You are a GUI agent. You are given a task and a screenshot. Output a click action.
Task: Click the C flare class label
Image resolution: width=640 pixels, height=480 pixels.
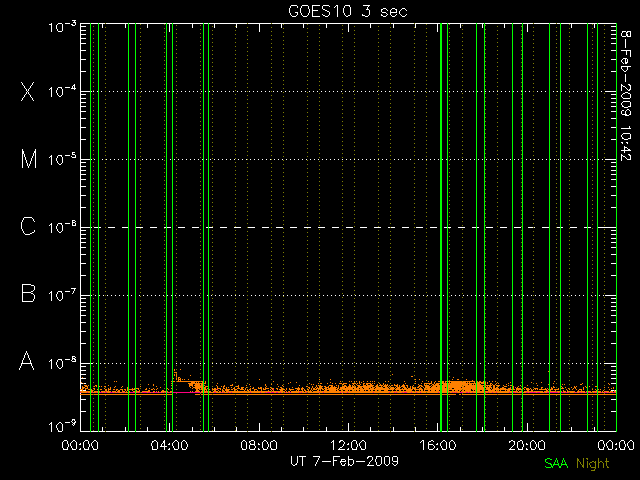tap(28, 226)
